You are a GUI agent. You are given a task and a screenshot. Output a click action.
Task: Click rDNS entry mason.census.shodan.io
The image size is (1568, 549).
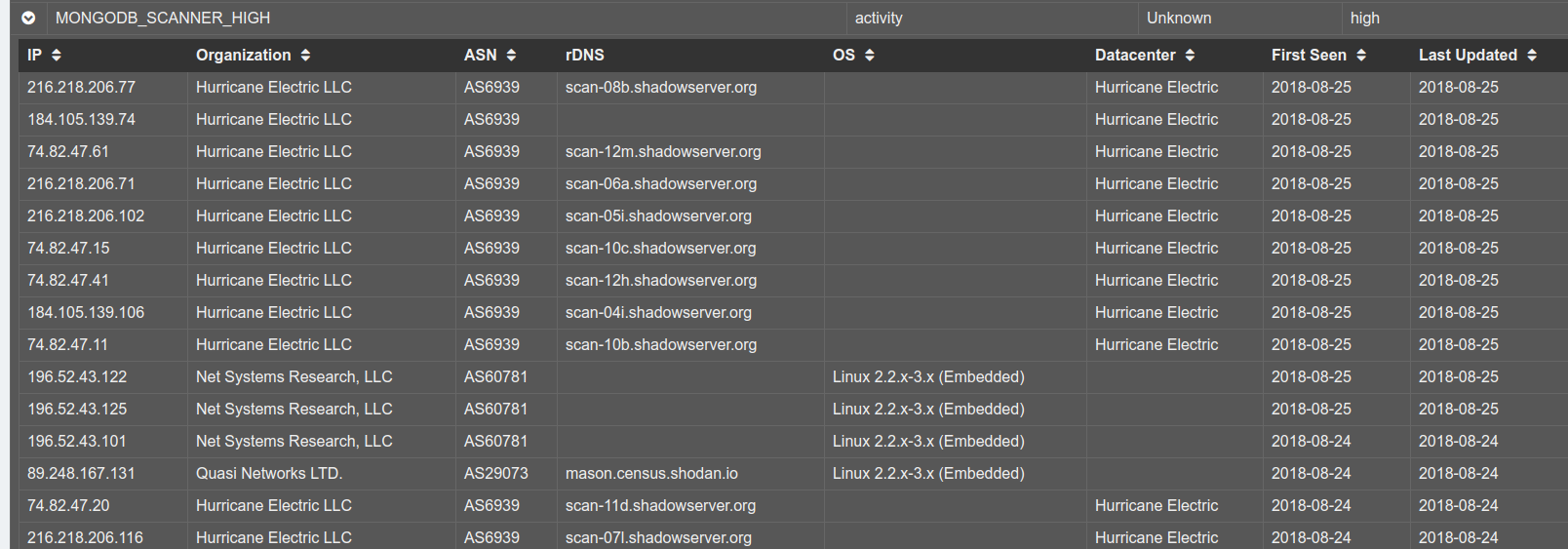(651, 473)
